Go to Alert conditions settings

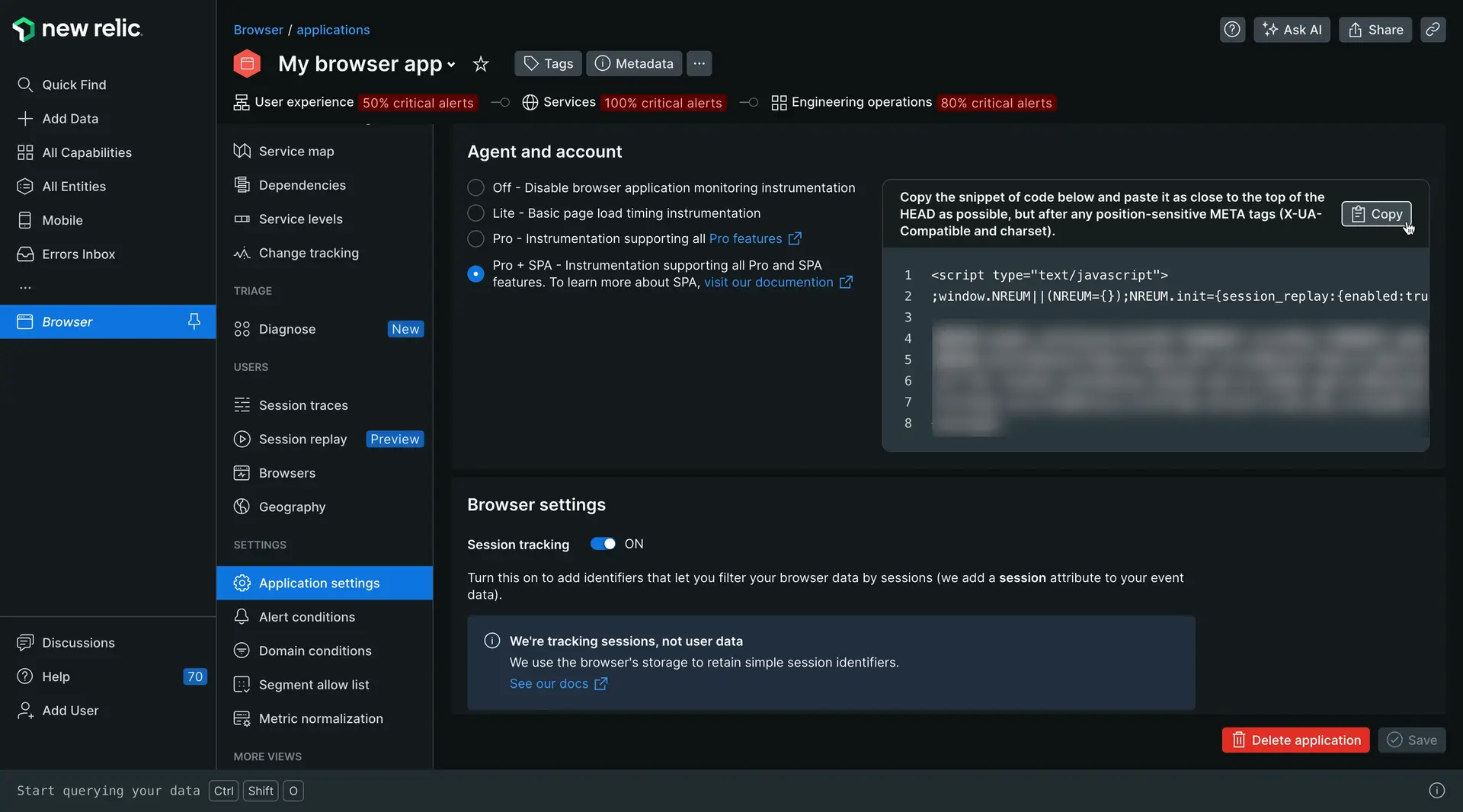306,617
